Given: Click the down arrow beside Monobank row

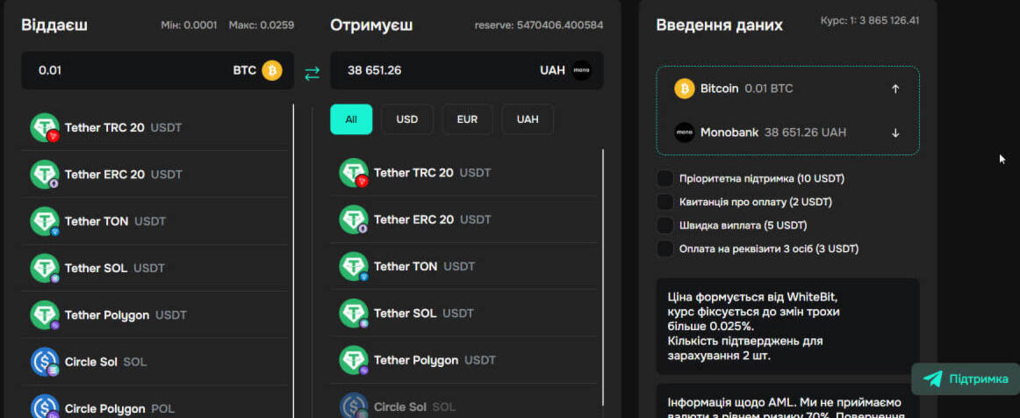Looking at the screenshot, I should [895, 132].
